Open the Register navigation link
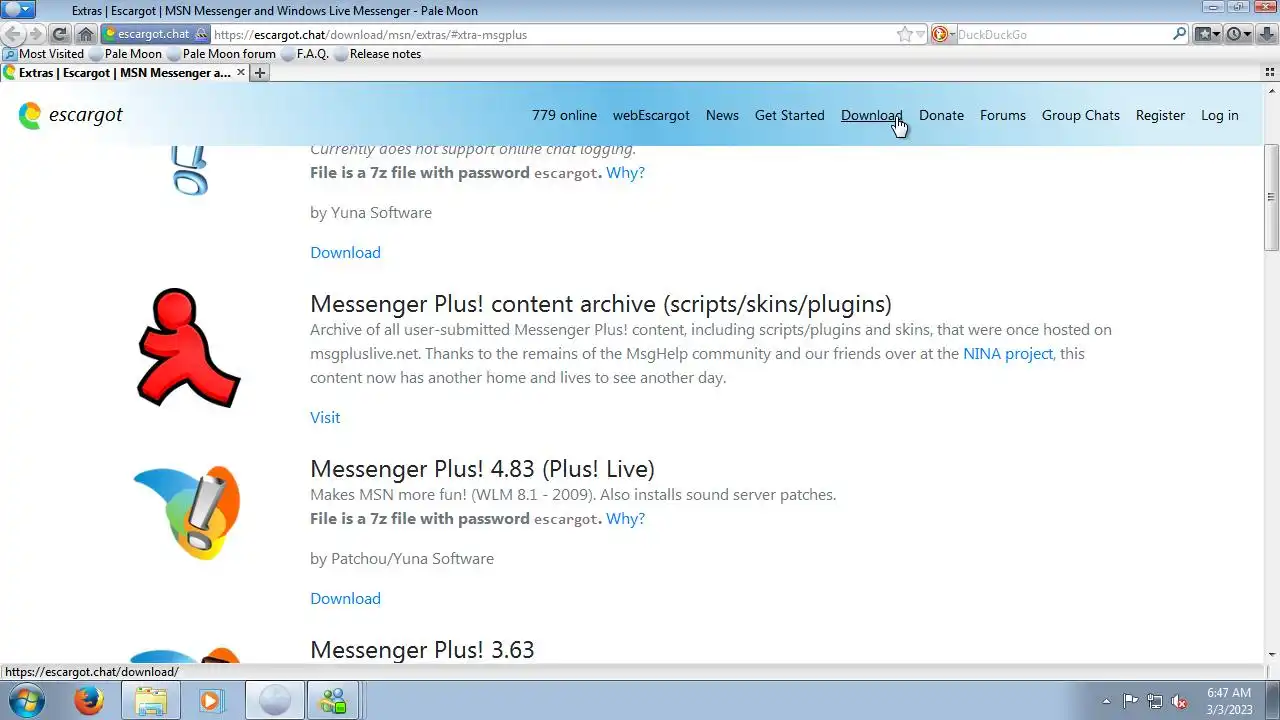 click(1160, 115)
